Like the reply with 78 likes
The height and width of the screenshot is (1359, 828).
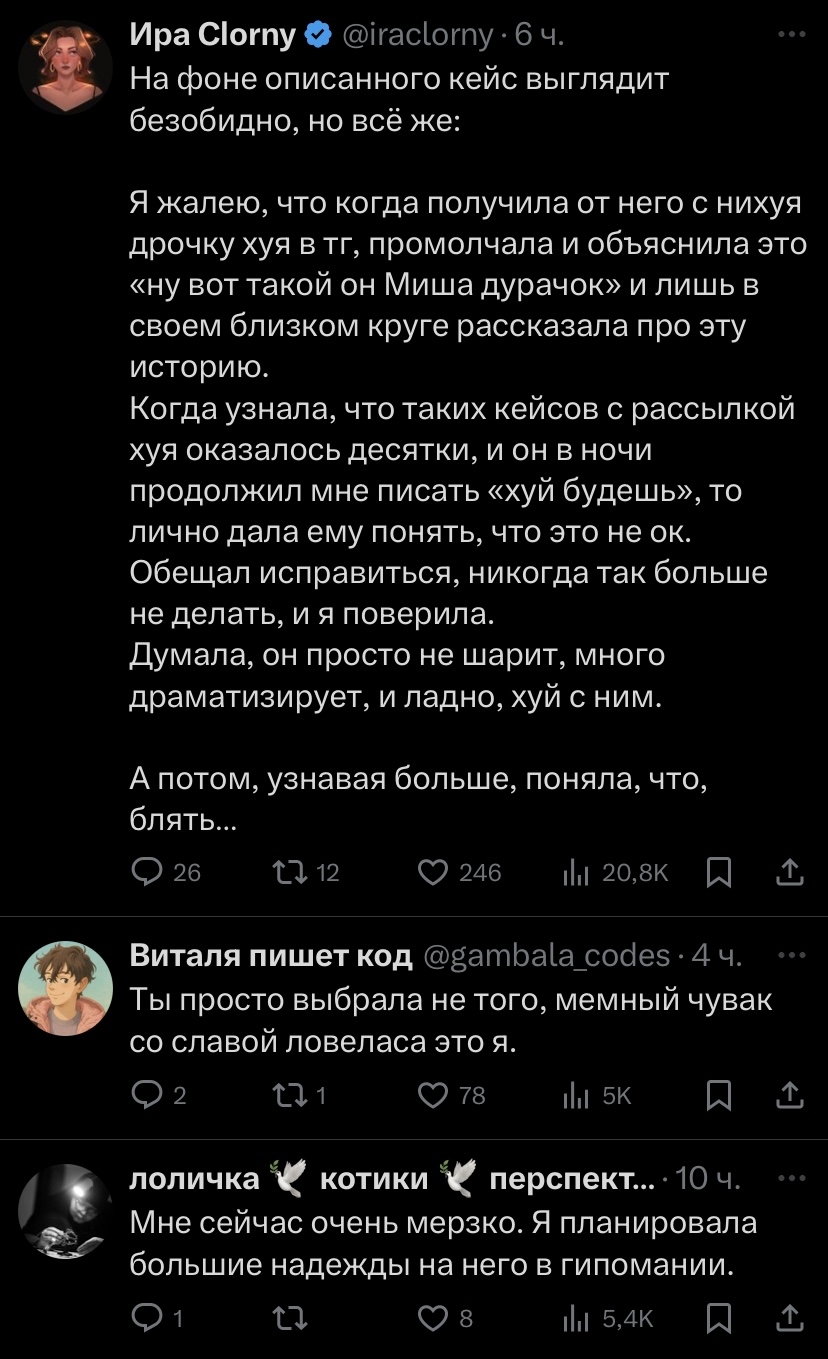(x=433, y=1095)
